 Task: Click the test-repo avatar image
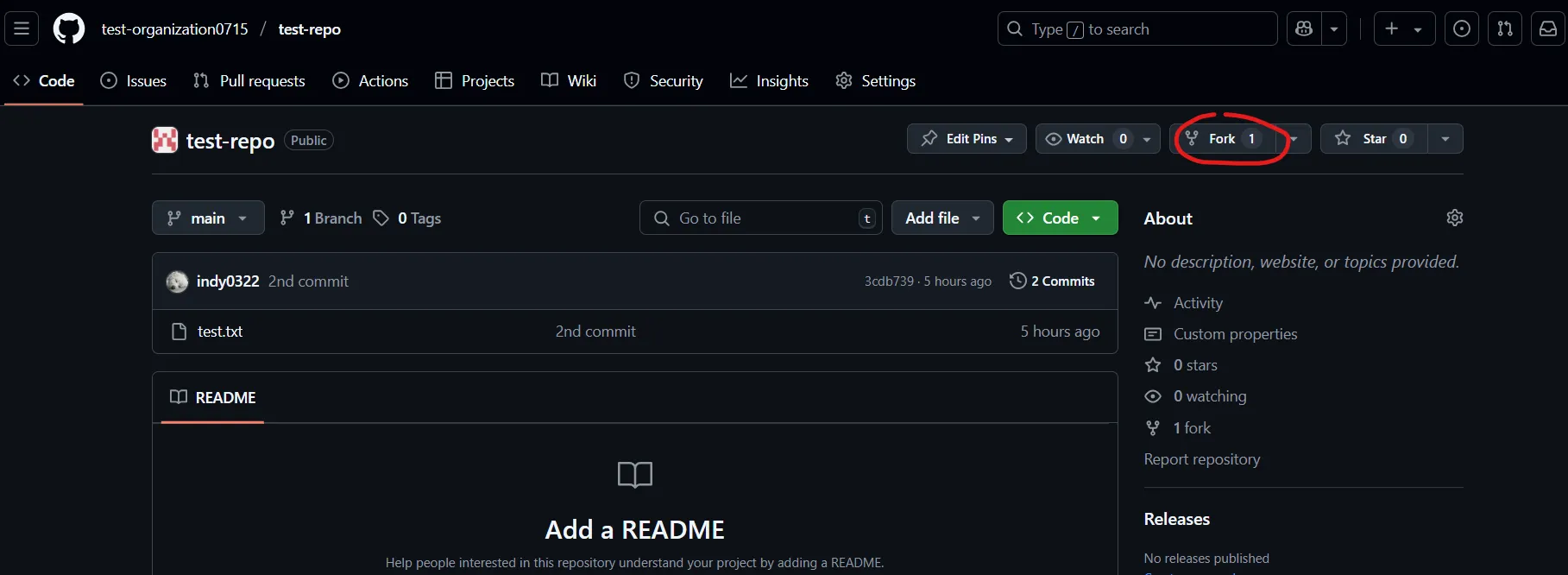coord(165,140)
